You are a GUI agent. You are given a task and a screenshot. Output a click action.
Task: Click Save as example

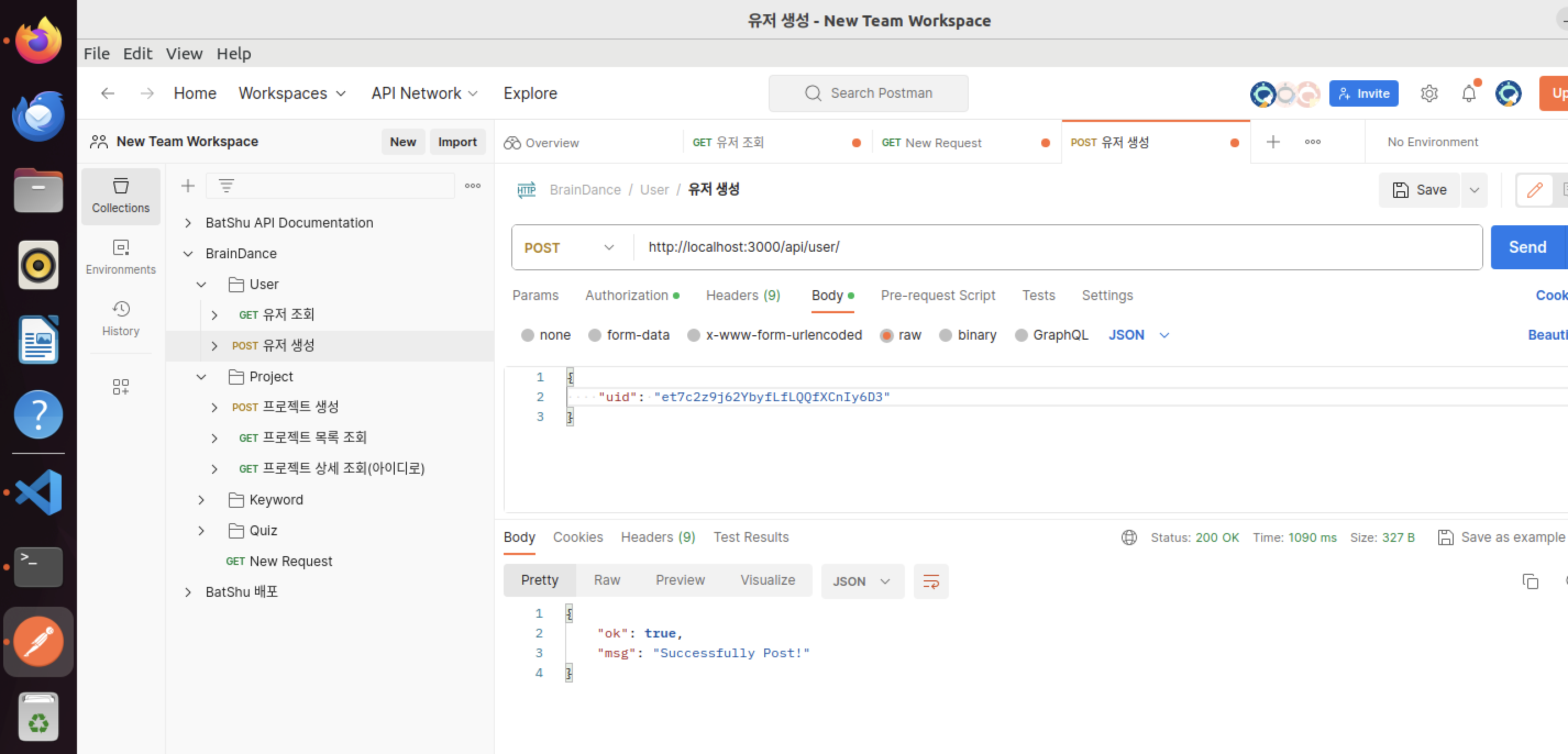tap(1501, 537)
